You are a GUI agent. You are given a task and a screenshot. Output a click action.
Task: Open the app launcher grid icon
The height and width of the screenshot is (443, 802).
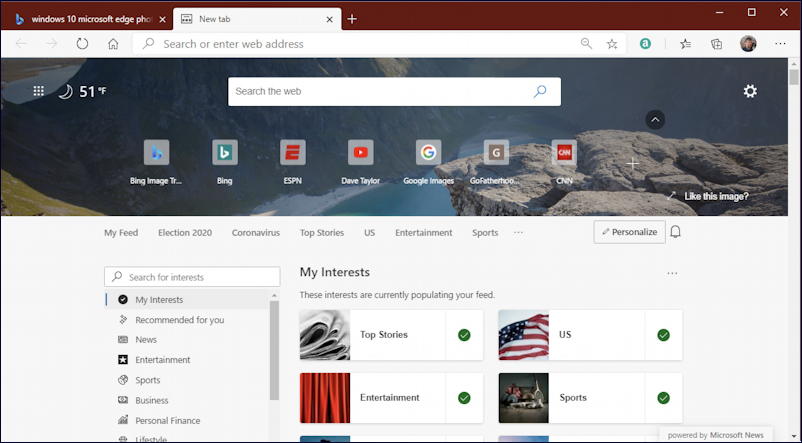[x=38, y=91]
